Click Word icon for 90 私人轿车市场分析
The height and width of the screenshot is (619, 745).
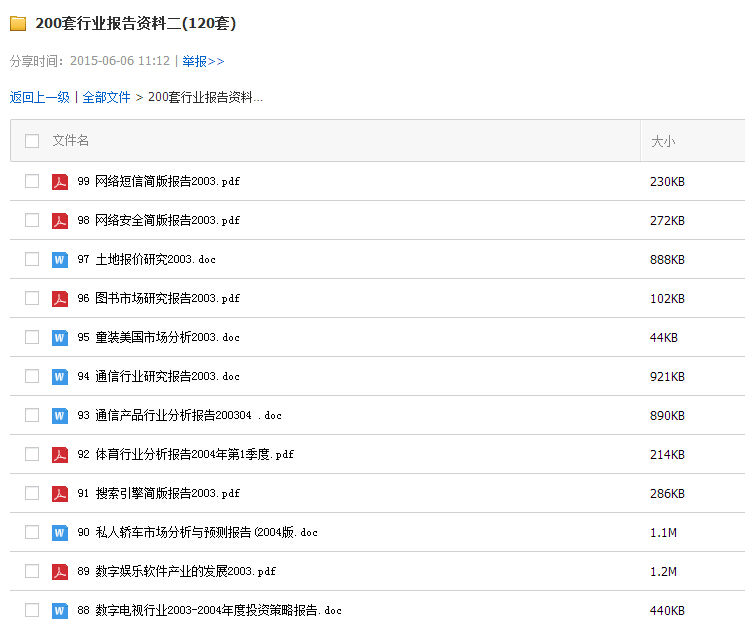pos(60,532)
